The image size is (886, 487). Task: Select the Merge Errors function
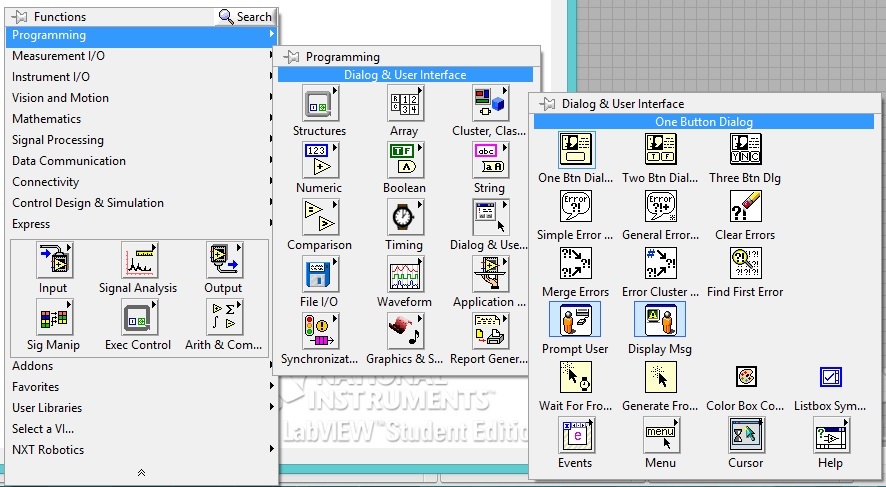(x=575, y=263)
